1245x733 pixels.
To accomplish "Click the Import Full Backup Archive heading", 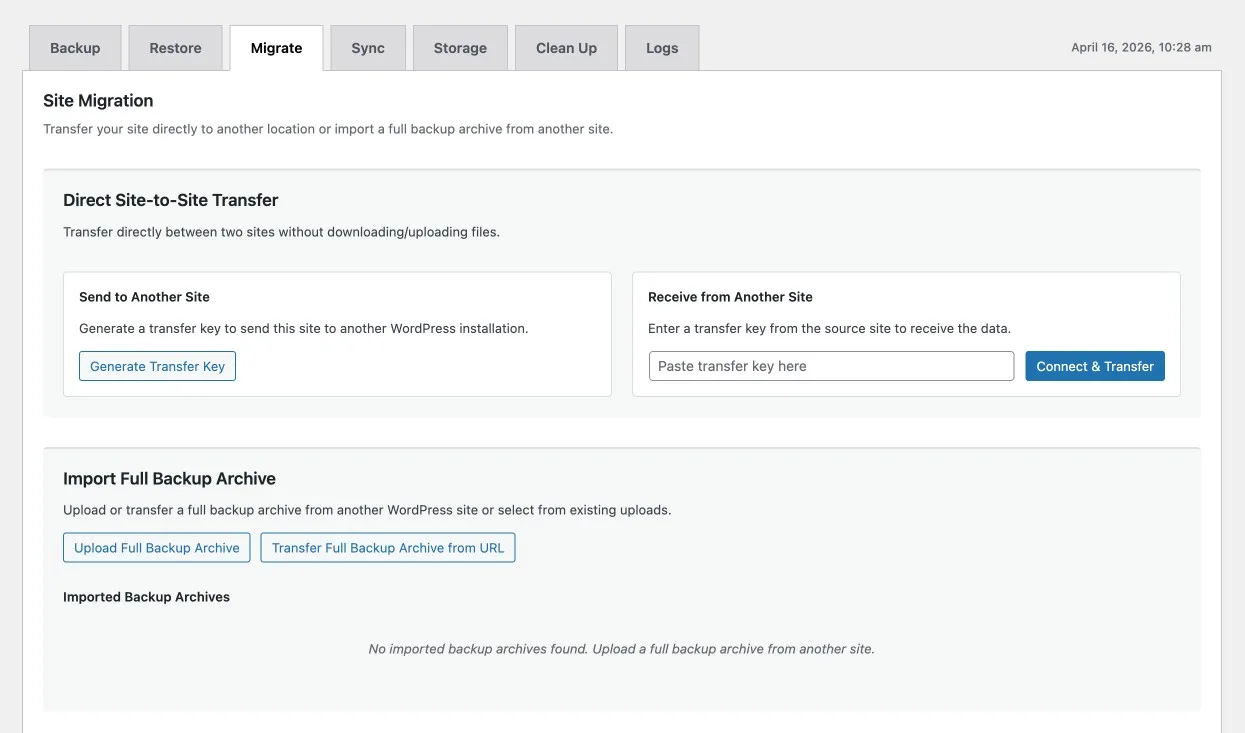I will [169, 479].
